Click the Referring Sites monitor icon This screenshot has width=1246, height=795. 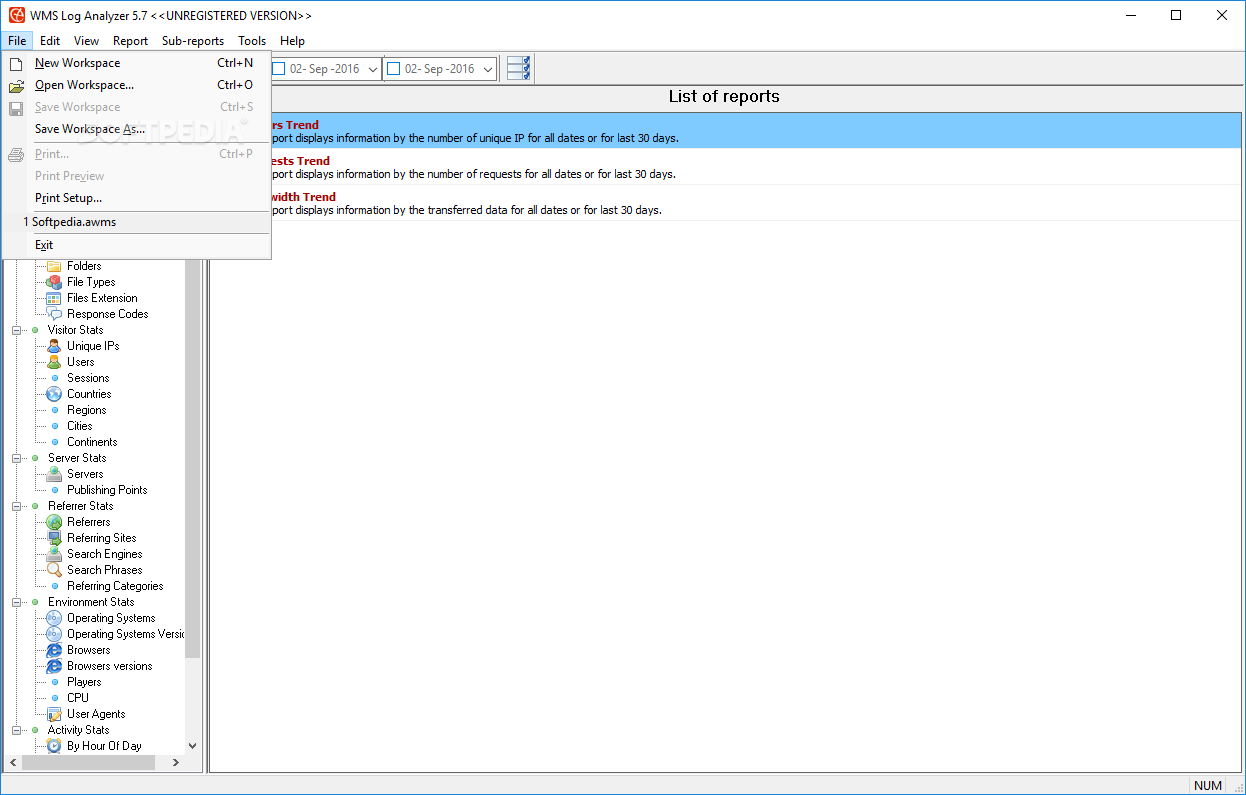(x=54, y=538)
